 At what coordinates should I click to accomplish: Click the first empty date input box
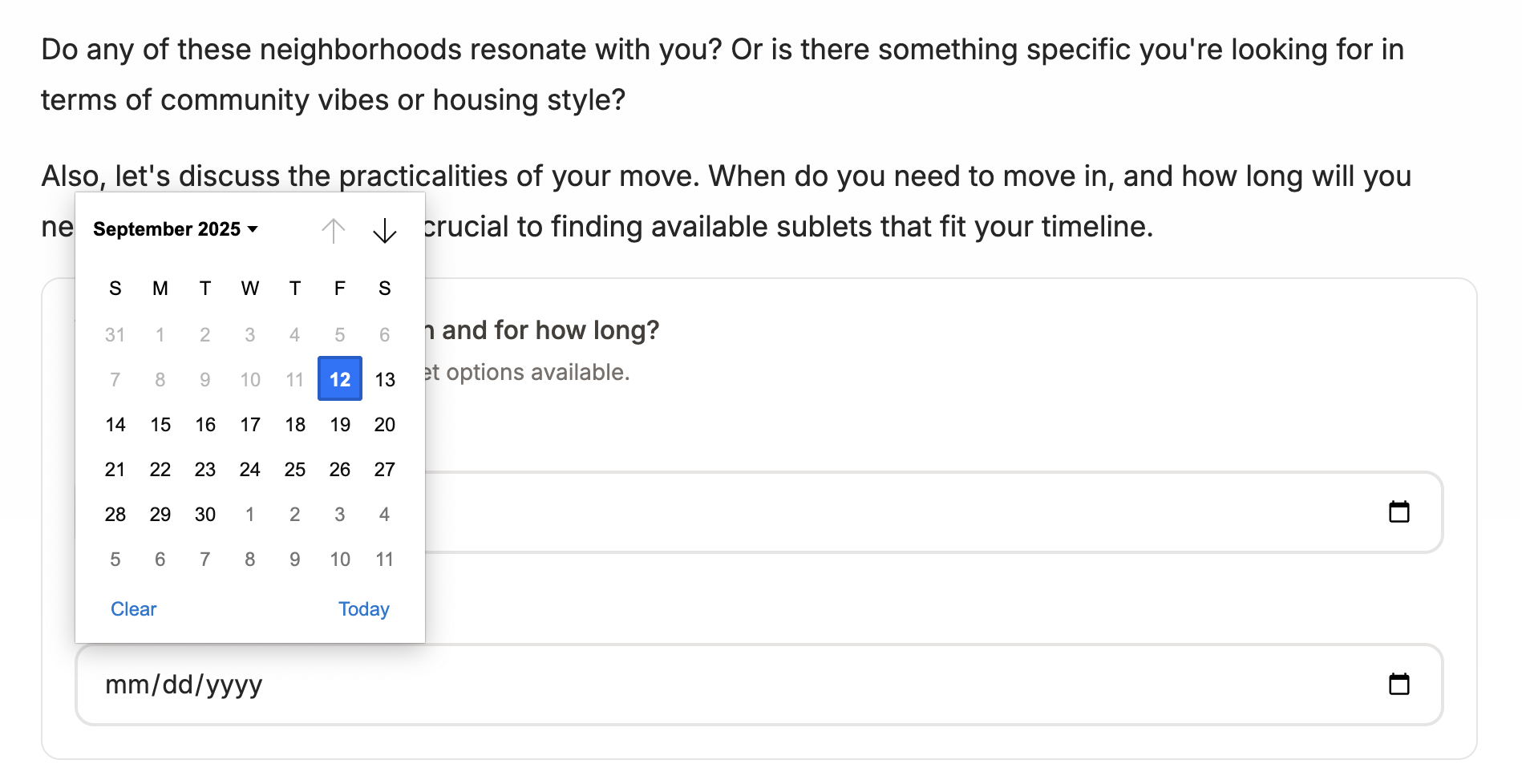point(722,512)
